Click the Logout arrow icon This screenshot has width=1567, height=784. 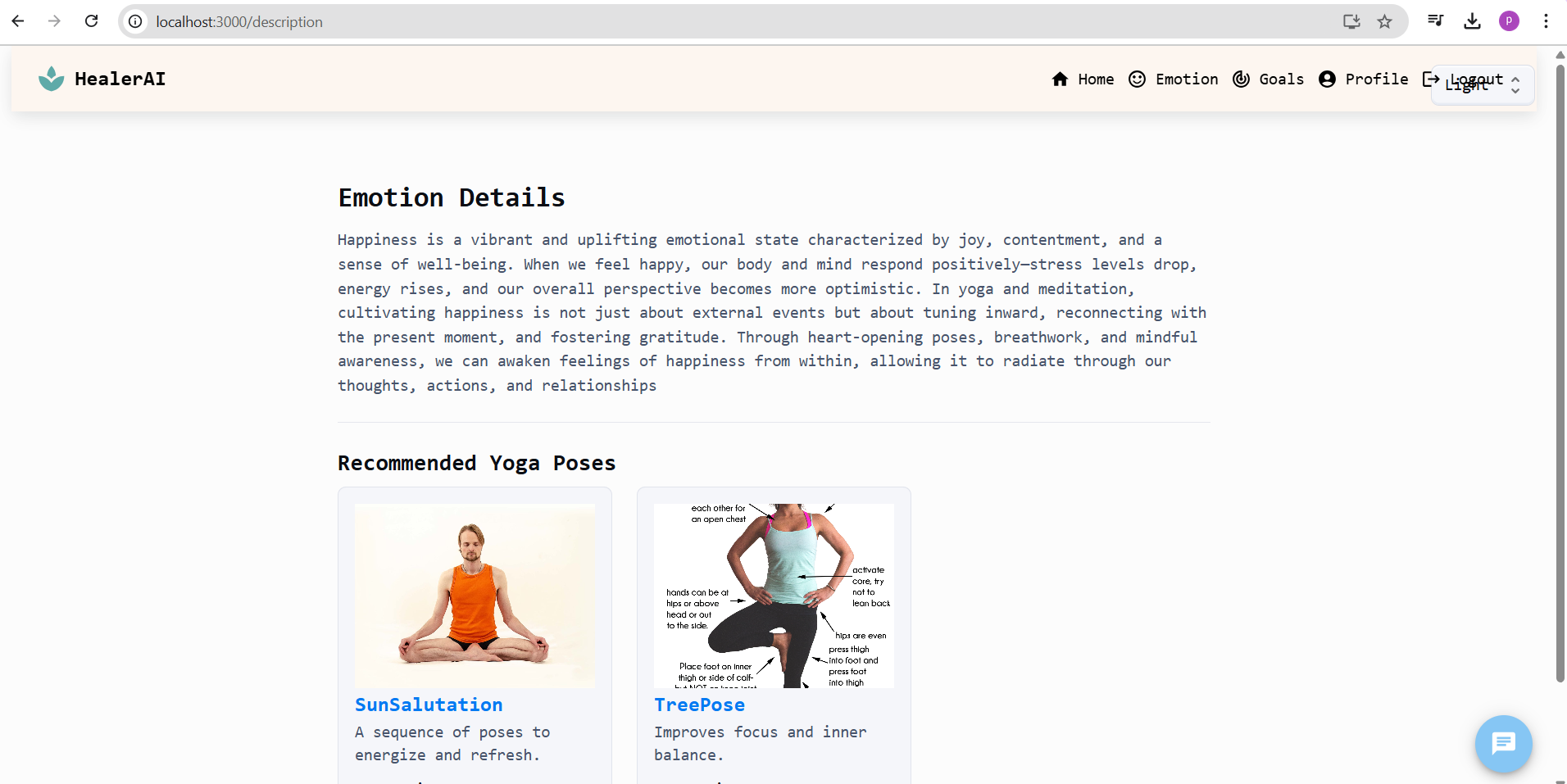pos(1431,79)
